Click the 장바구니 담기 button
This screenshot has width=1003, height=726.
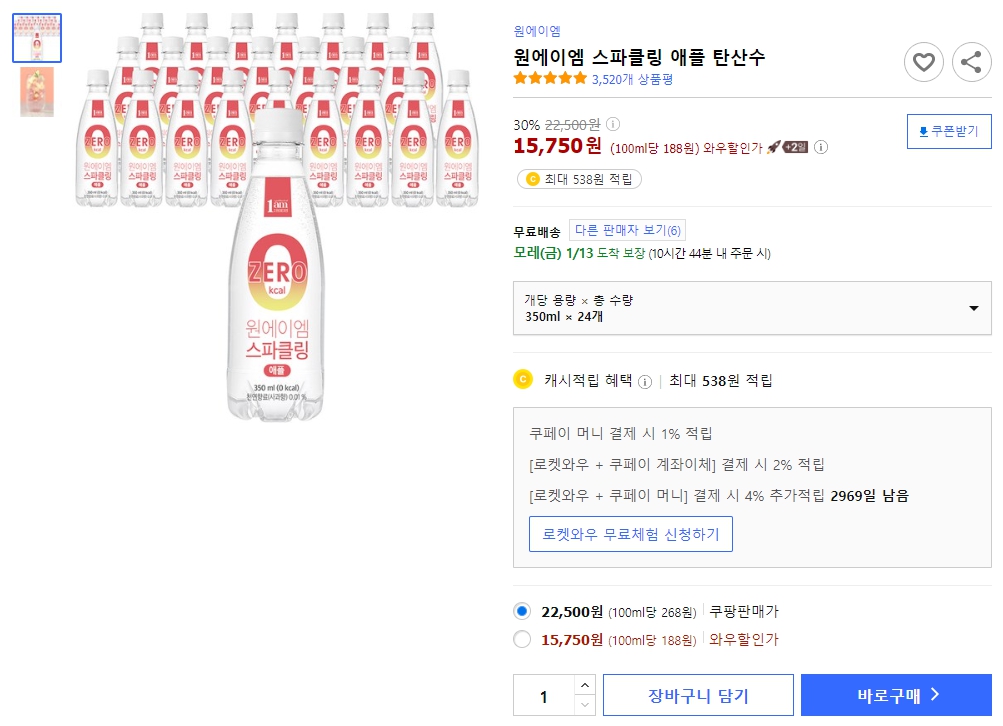tap(697, 694)
